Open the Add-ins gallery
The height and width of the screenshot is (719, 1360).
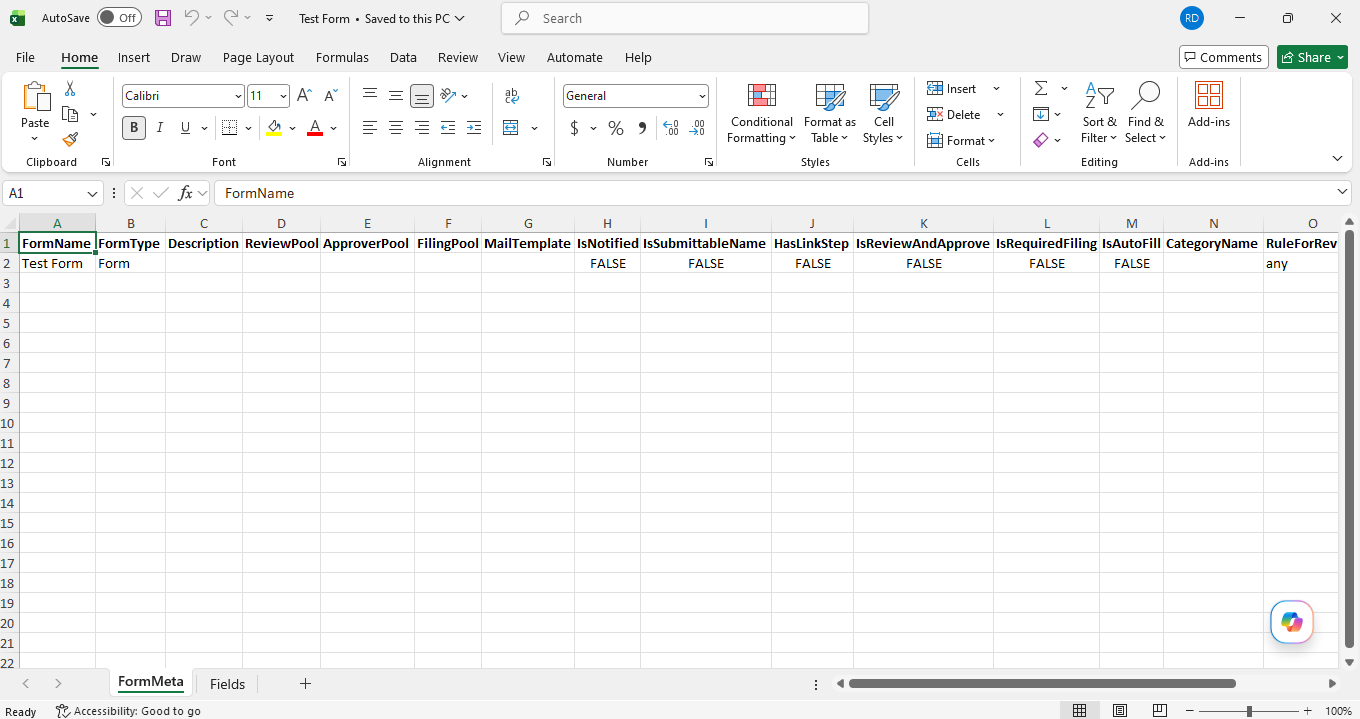[x=1209, y=105]
